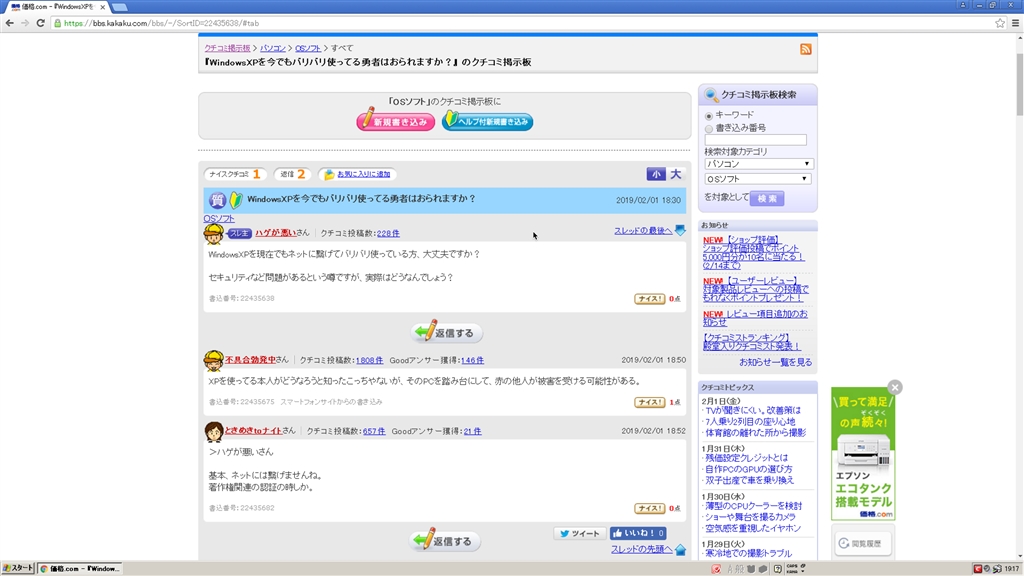This screenshot has height=576, width=1024.
Task: Open post count link 1808件
Action: click(369, 360)
